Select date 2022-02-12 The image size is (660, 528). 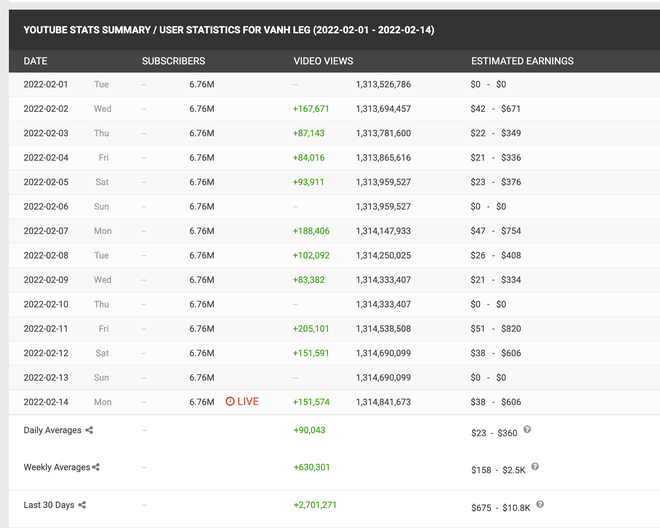pyautogui.click(x=45, y=353)
